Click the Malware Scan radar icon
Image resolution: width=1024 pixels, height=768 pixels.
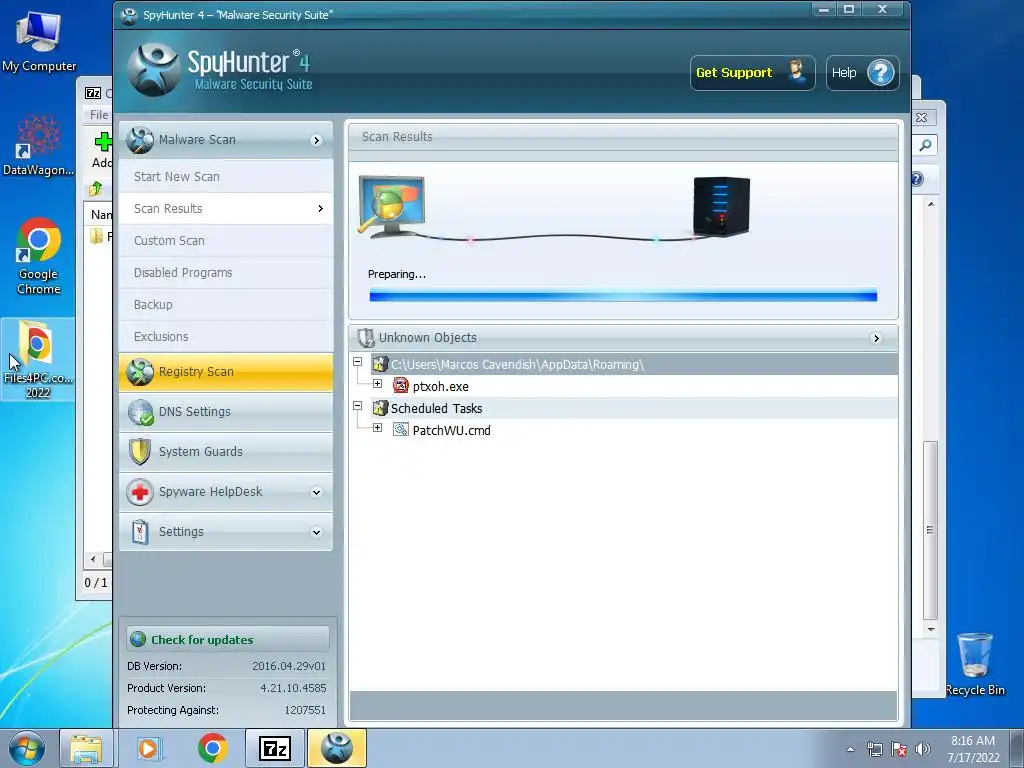coord(140,140)
